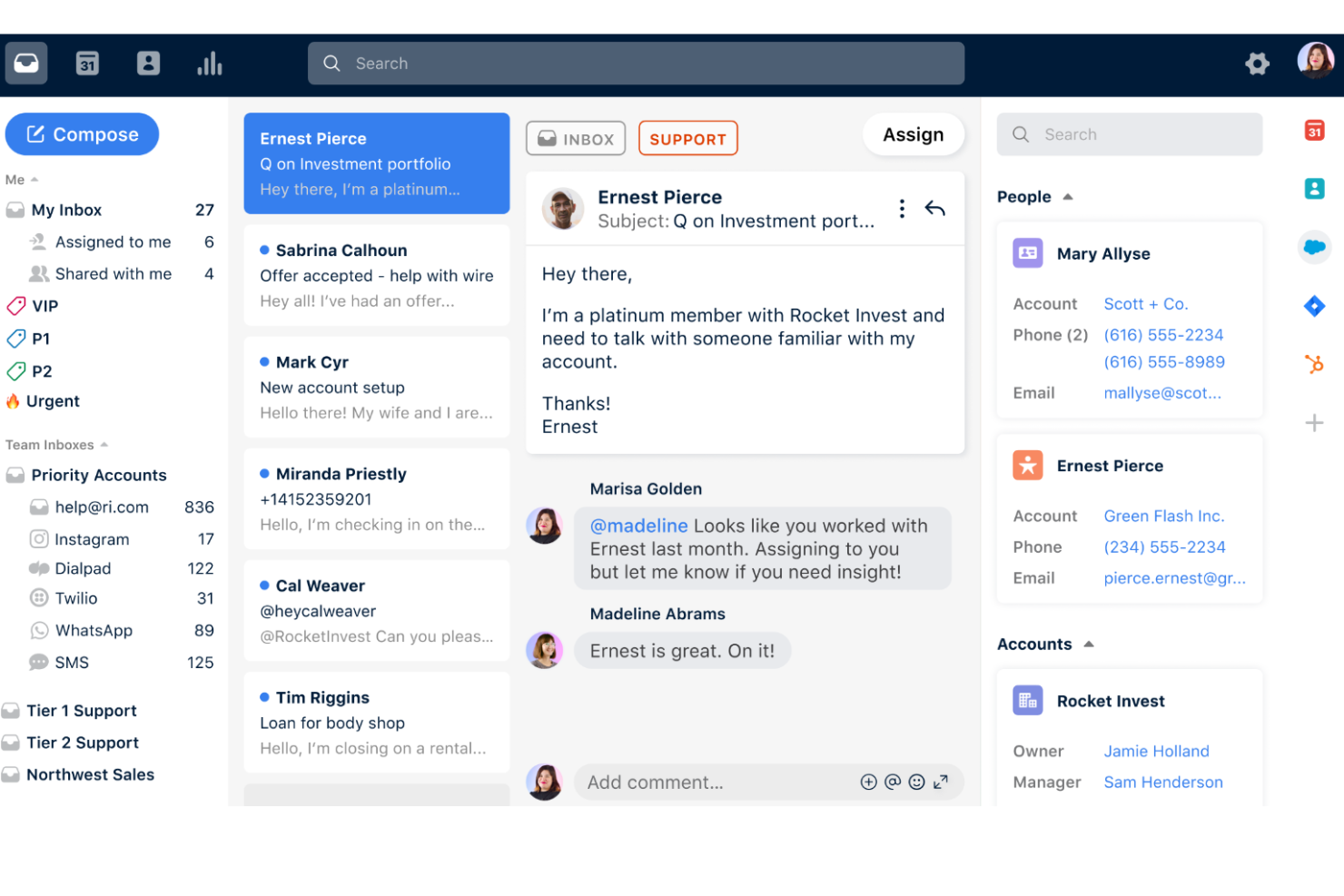The width and height of the screenshot is (1344, 896).
Task: Click the Jamie Holland owner link
Action: click(1156, 751)
